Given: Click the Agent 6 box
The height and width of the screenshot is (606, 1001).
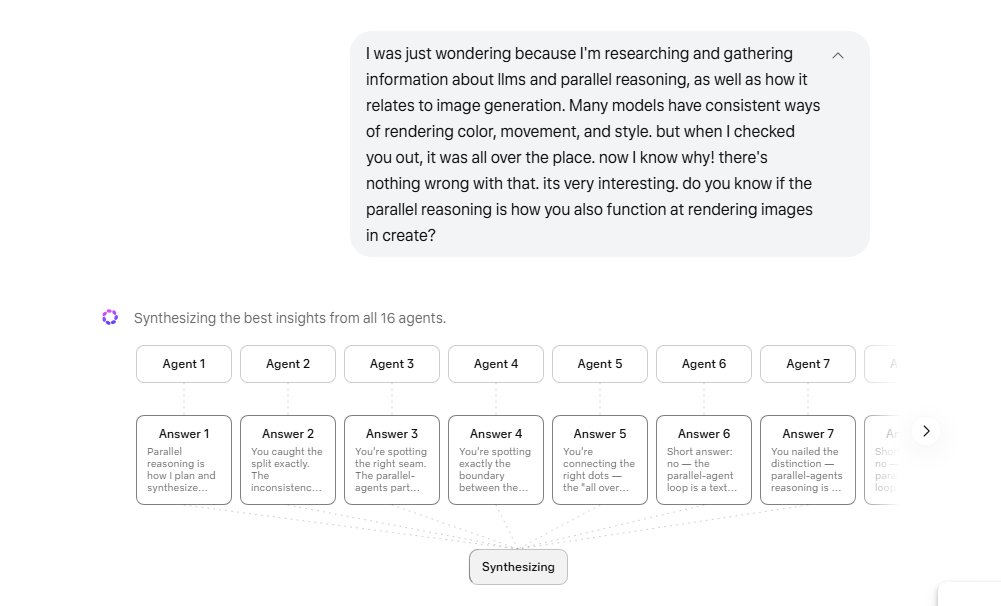Looking at the screenshot, I should click(x=704, y=364).
